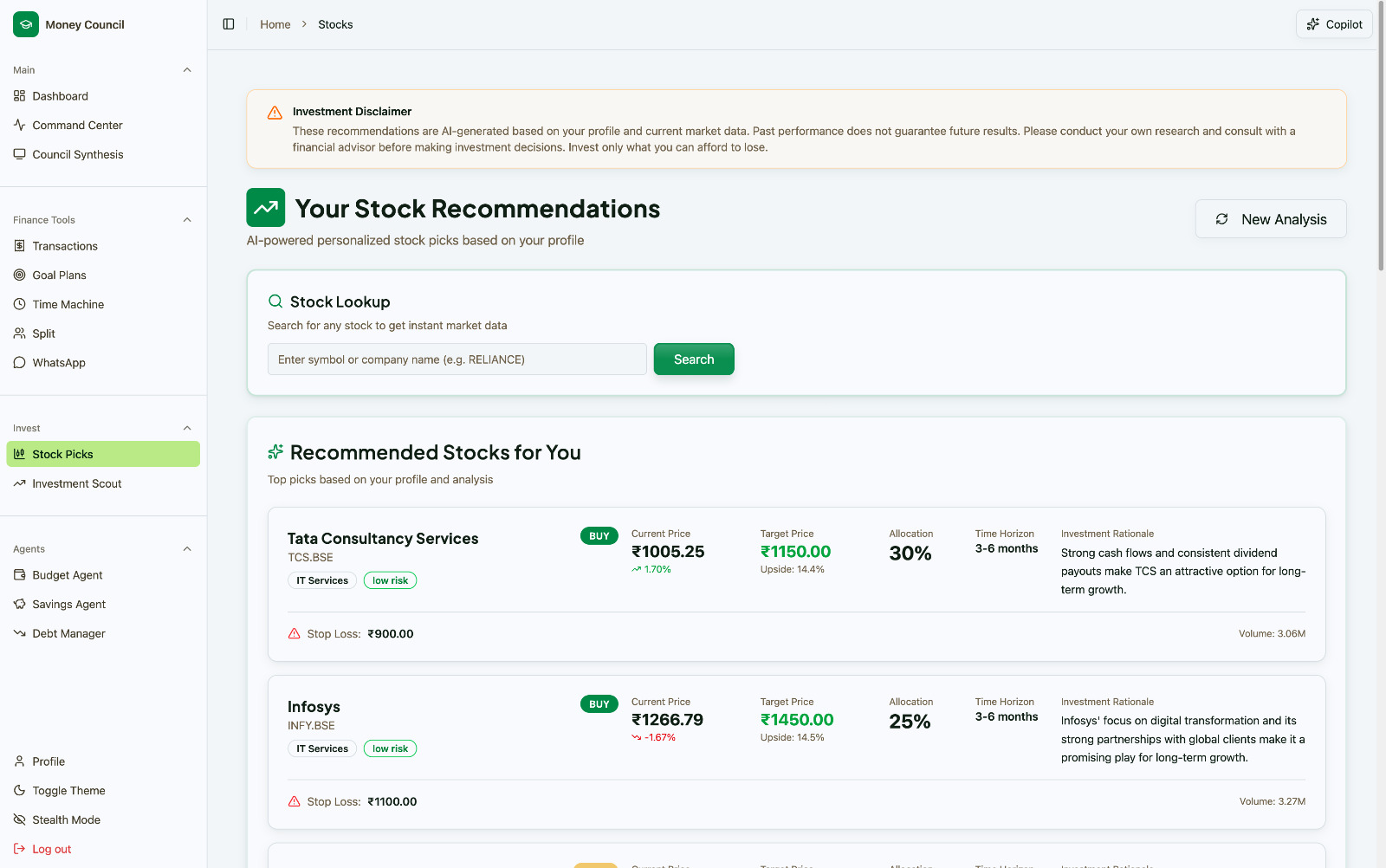Click Infosys stop loss warning icon

click(295, 802)
